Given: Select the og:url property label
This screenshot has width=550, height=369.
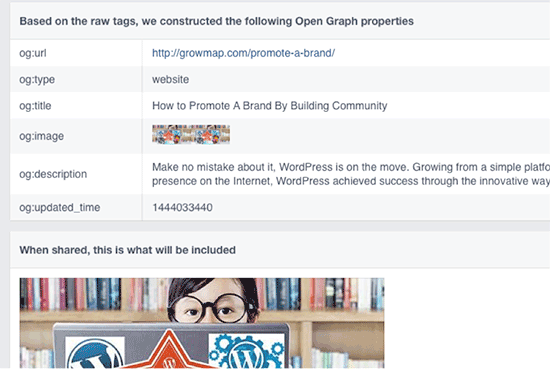Looking at the screenshot, I should 33,53.
